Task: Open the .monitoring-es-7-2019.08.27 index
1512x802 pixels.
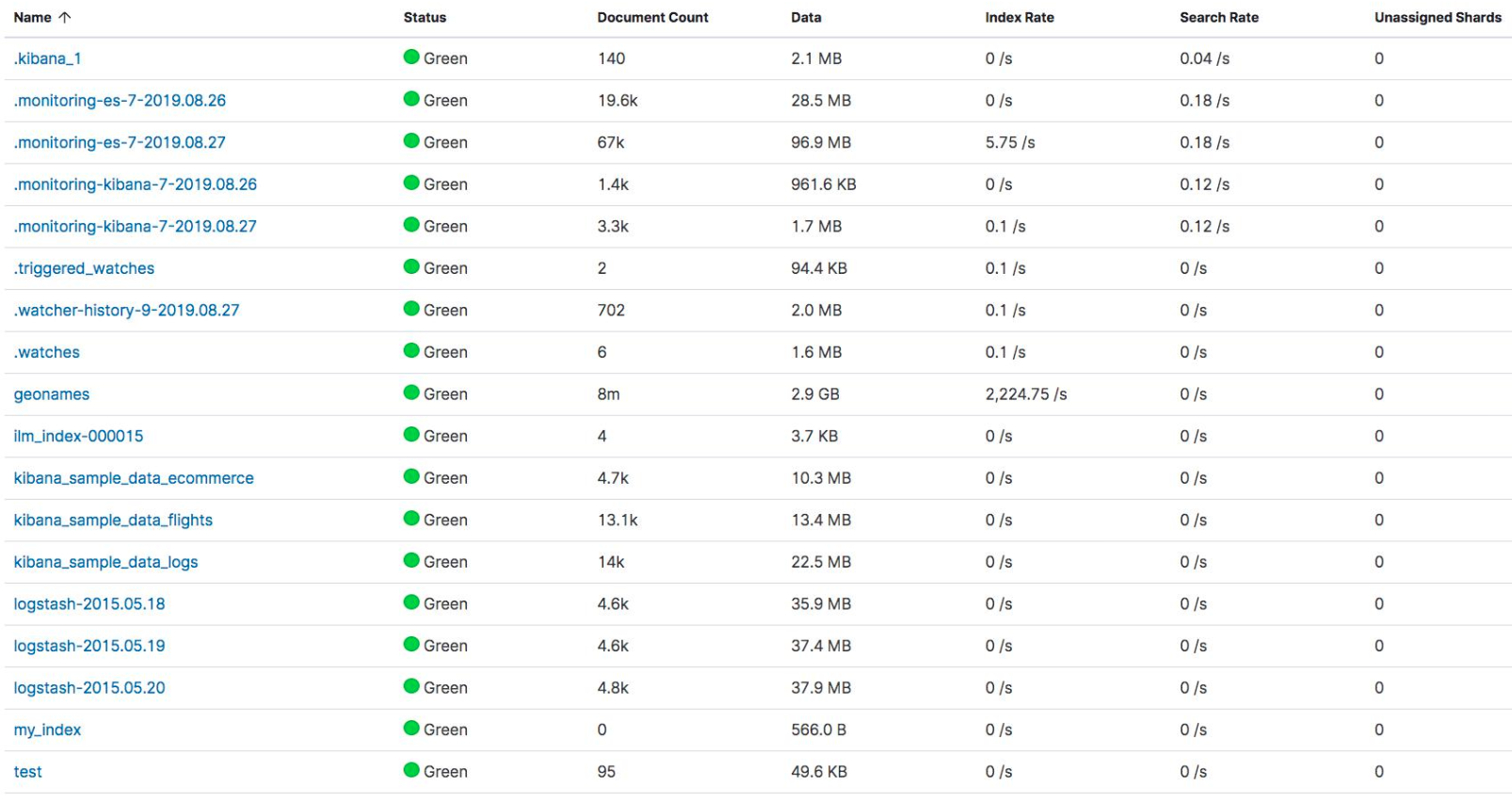Action: (x=120, y=142)
